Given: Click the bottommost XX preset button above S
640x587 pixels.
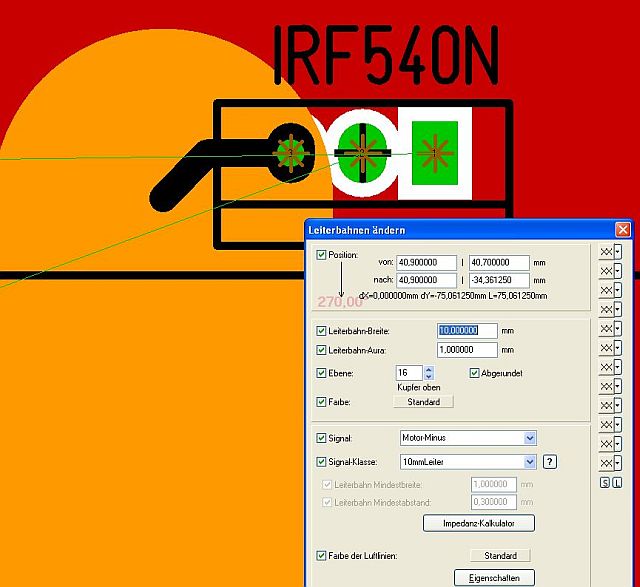Looking at the screenshot, I should (606, 463).
